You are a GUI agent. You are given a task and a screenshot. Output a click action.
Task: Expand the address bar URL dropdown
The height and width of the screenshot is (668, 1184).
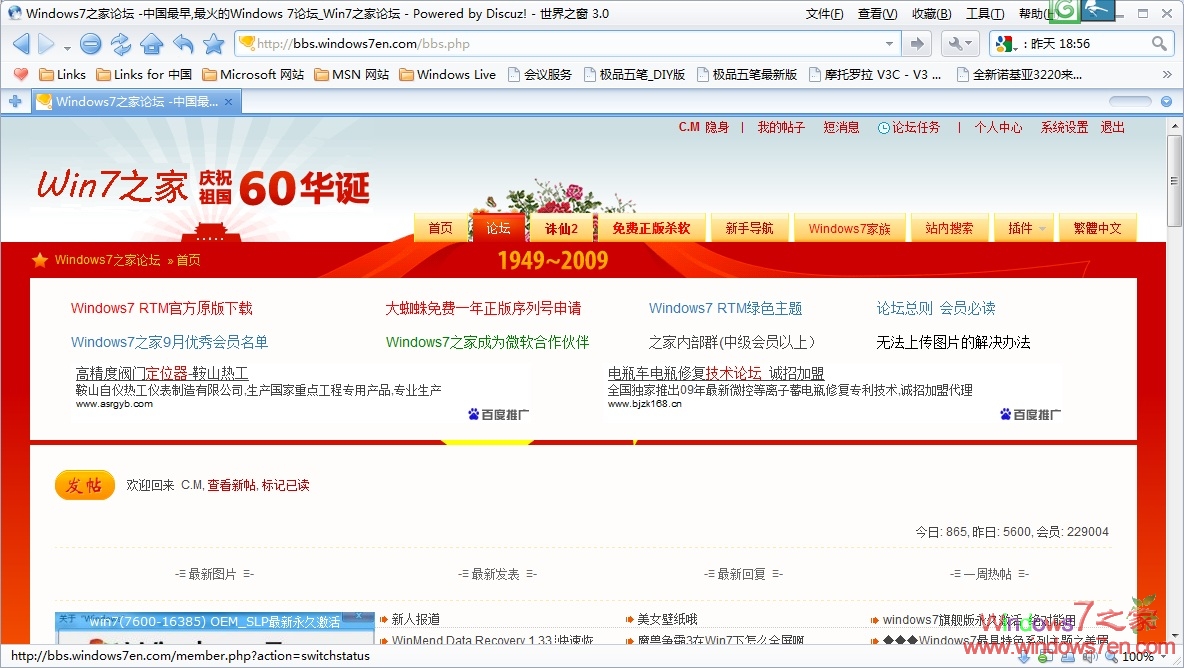click(x=889, y=44)
